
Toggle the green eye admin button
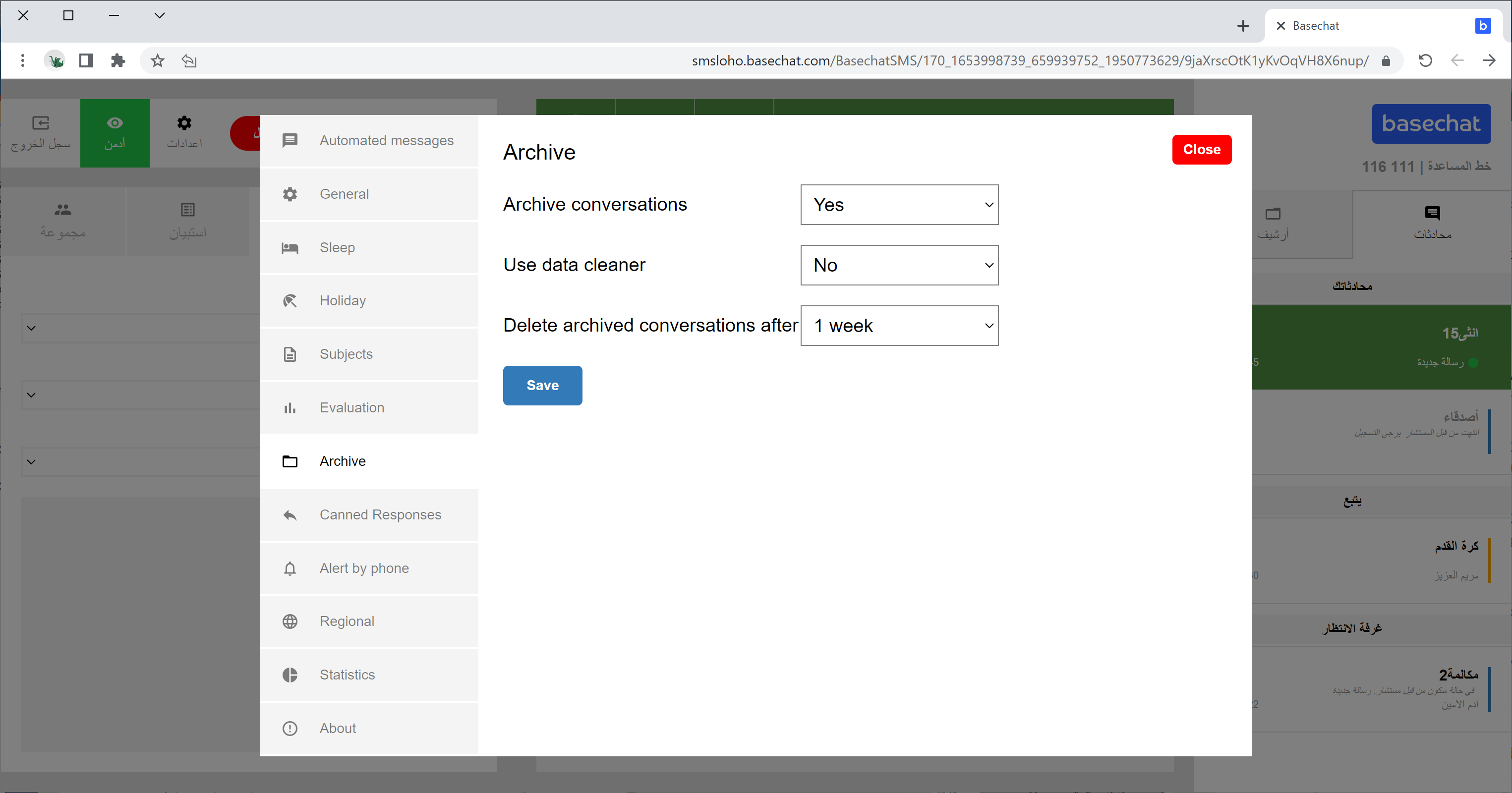[x=115, y=133]
